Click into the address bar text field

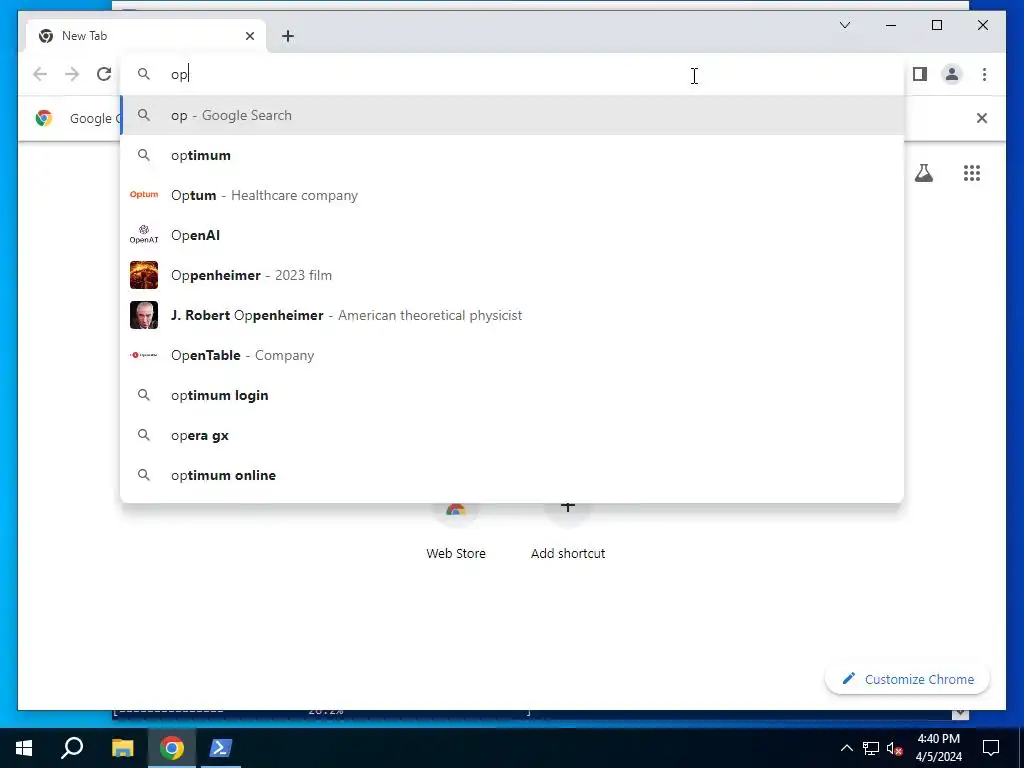512,74
